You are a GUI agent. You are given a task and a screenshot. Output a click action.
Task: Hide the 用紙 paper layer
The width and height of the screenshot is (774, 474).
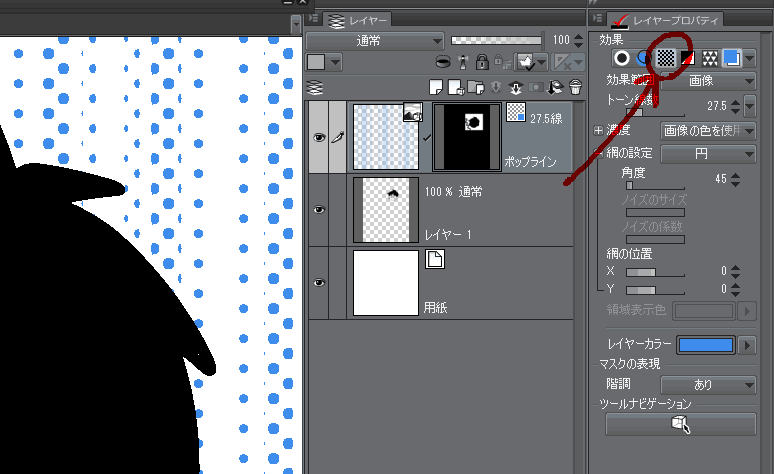(x=319, y=284)
